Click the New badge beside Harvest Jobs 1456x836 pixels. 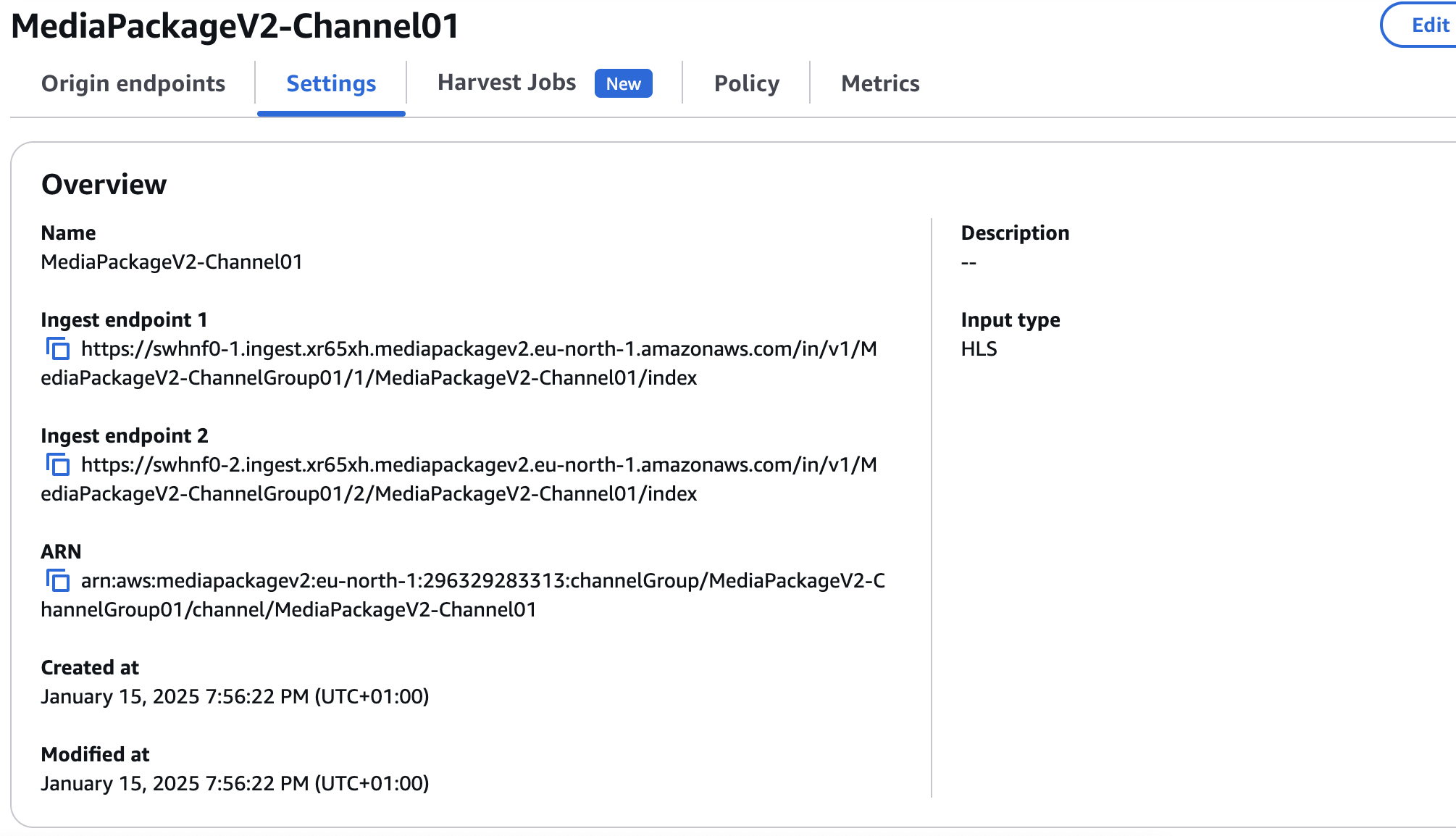click(623, 83)
